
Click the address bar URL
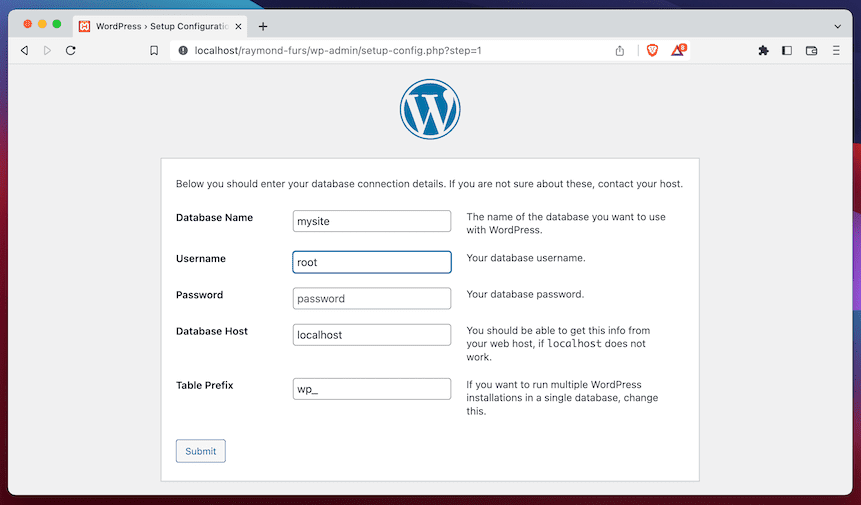click(338, 50)
